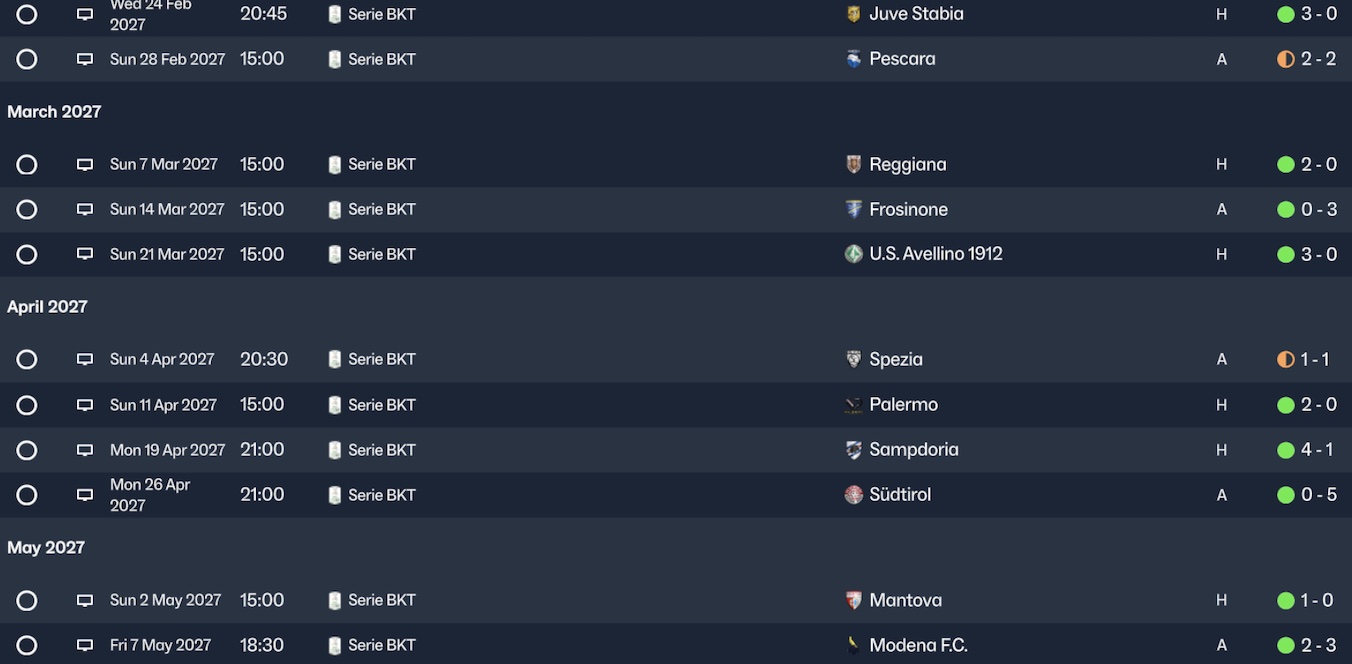
Task: Open Modena F.C. team page
Action: click(x=918, y=645)
